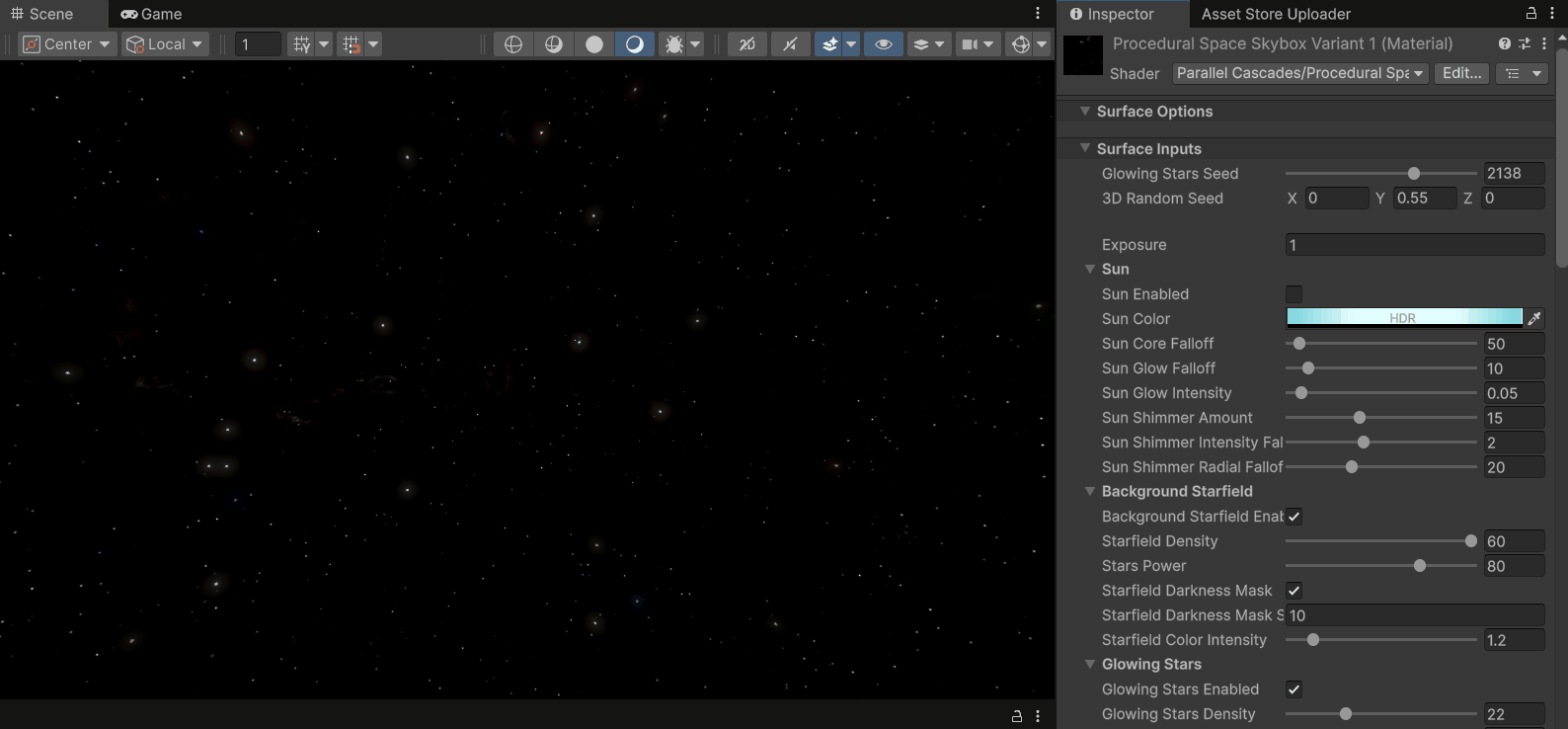Enable the Sun Enabled checkbox
1568x729 pixels.
point(1294,294)
